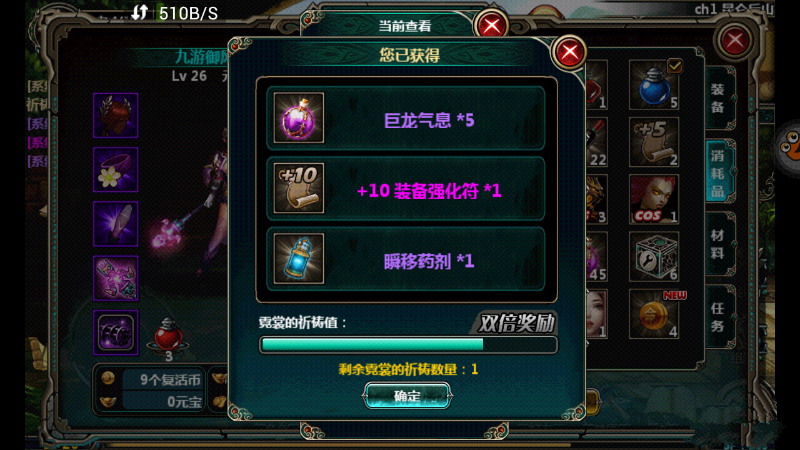This screenshot has width=800, height=450.
Task: Open the 任务 tab
Action: pos(718,317)
